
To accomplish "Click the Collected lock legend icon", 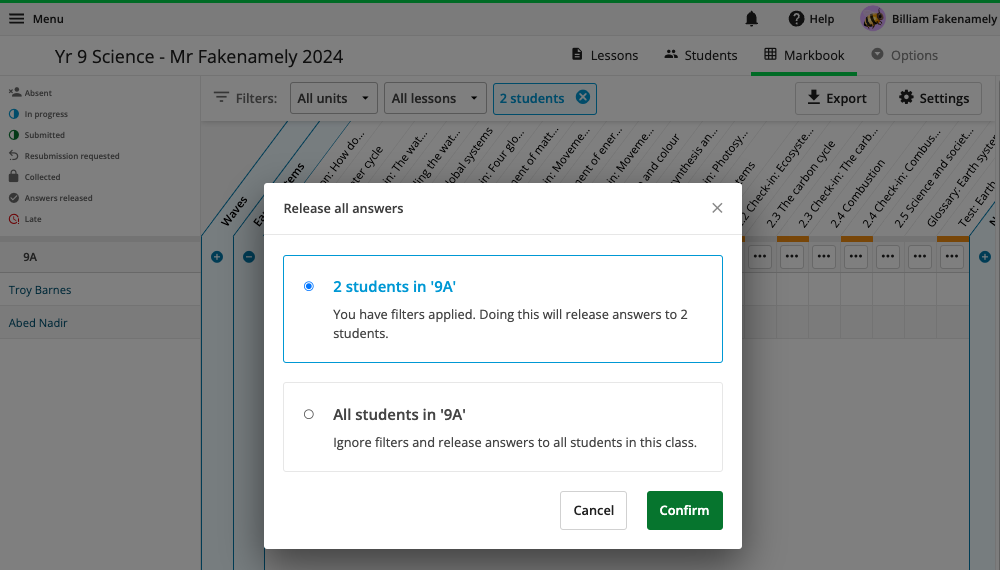I will pos(14,177).
